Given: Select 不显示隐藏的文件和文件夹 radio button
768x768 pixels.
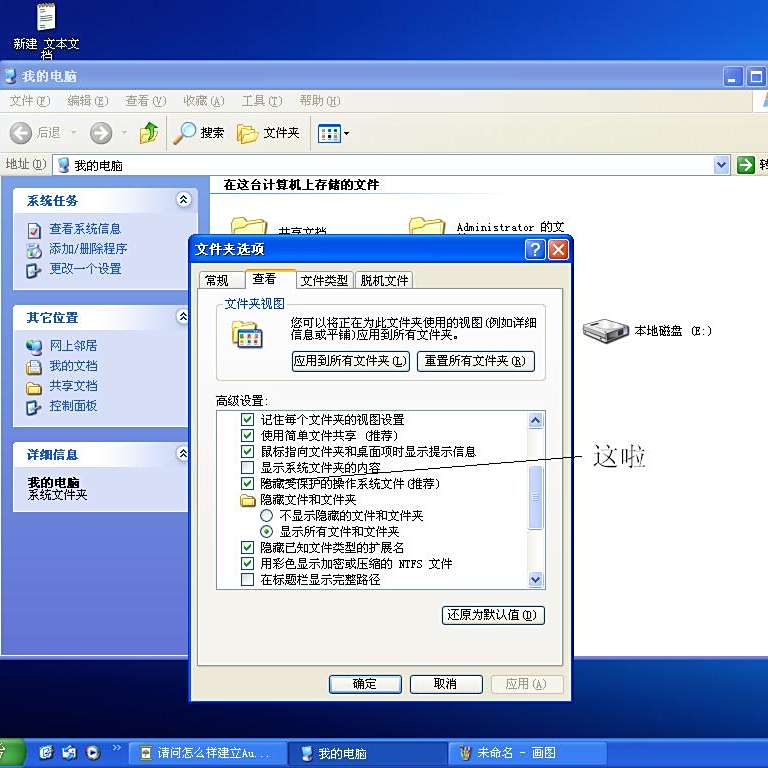Looking at the screenshot, I should [266, 515].
